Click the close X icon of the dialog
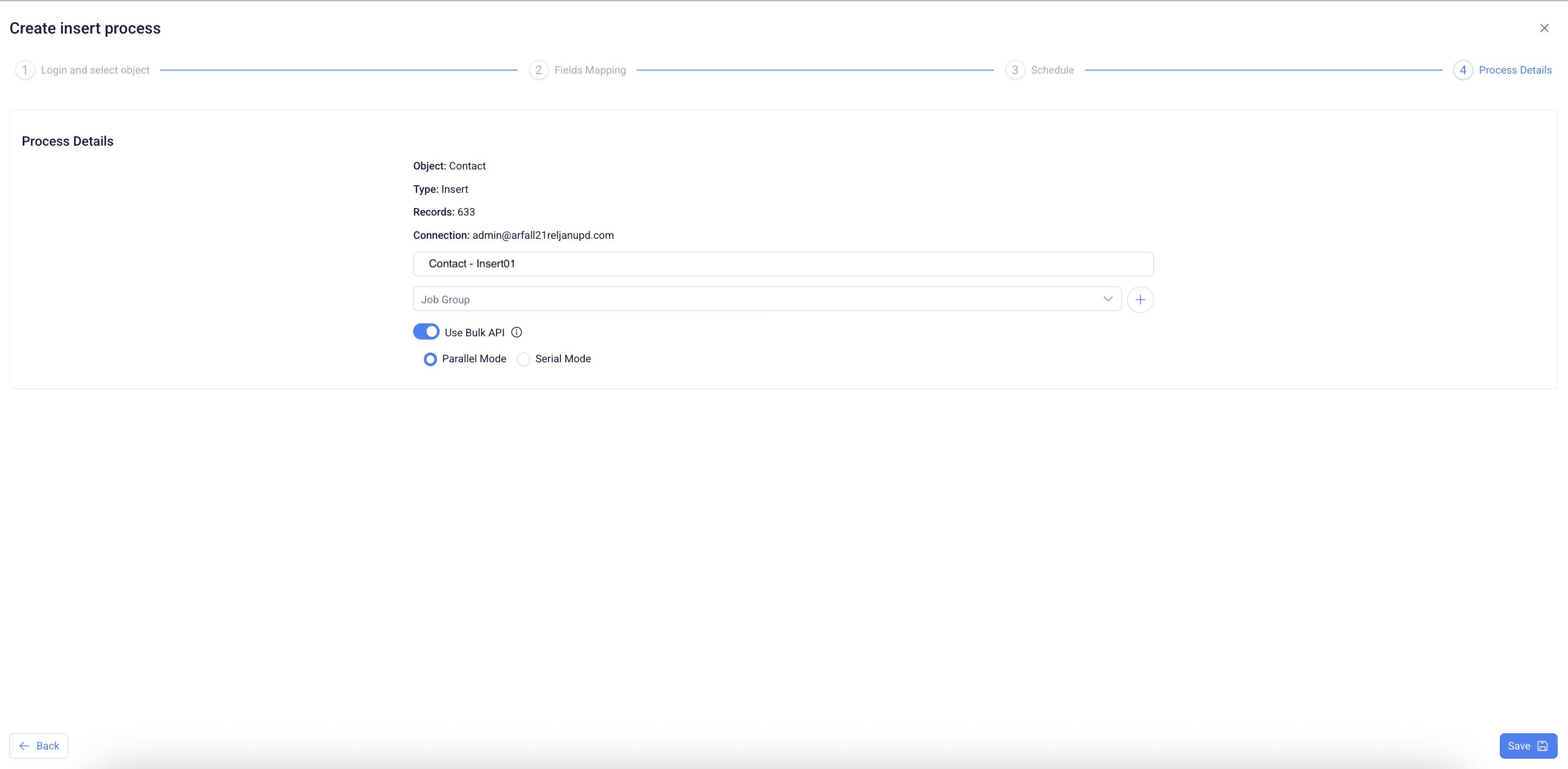The width and height of the screenshot is (1568, 769). pos(1544,28)
